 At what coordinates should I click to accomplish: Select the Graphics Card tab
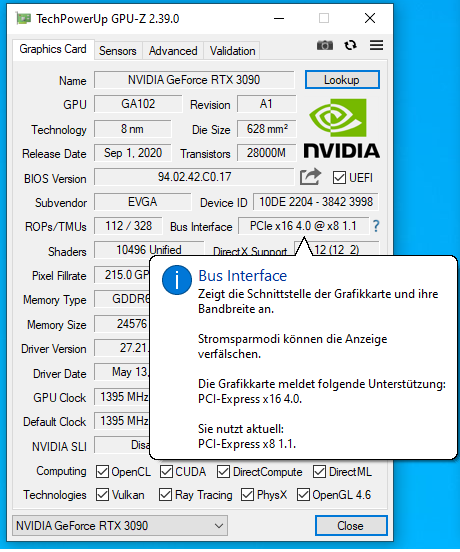53,49
